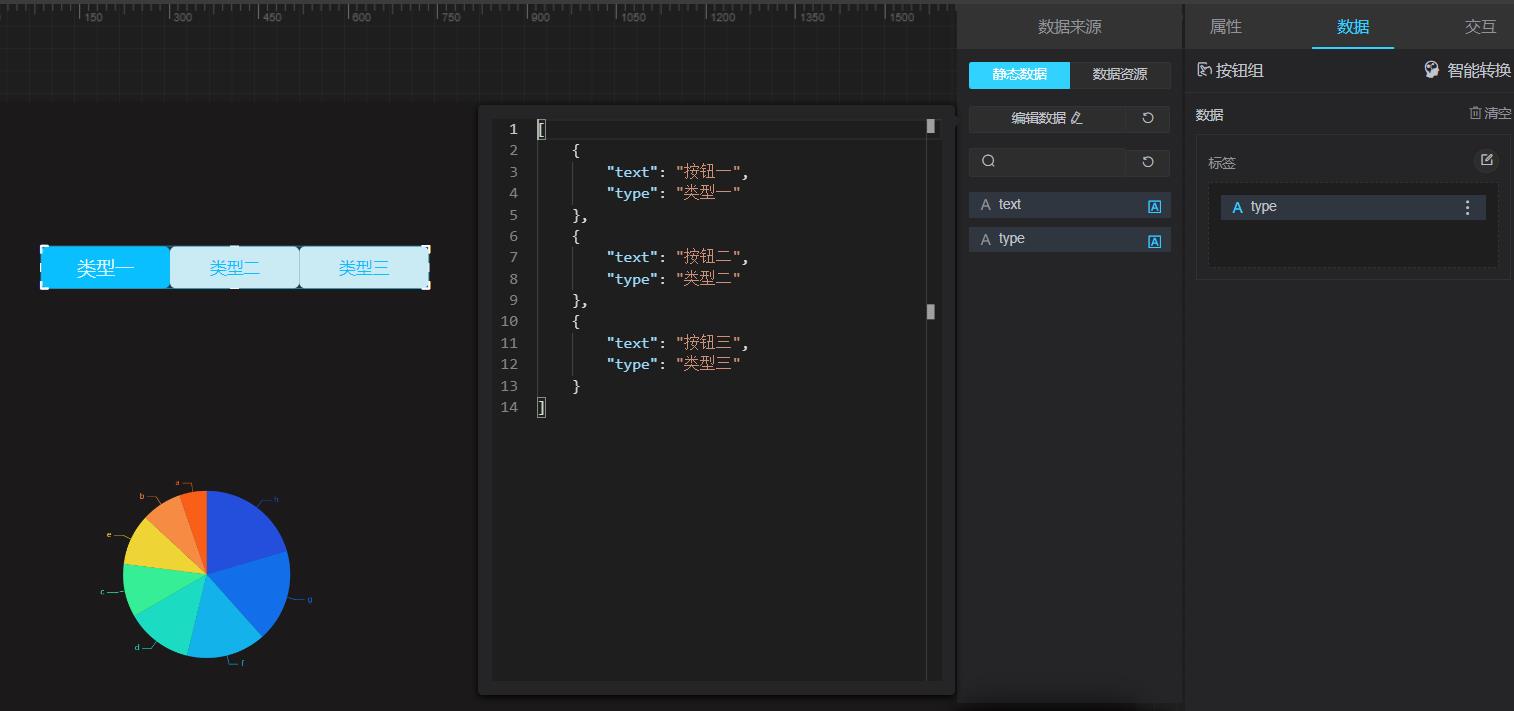Click the 类型二 button on the canvas
This screenshot has width=1514, height=711.
(234, 267)
